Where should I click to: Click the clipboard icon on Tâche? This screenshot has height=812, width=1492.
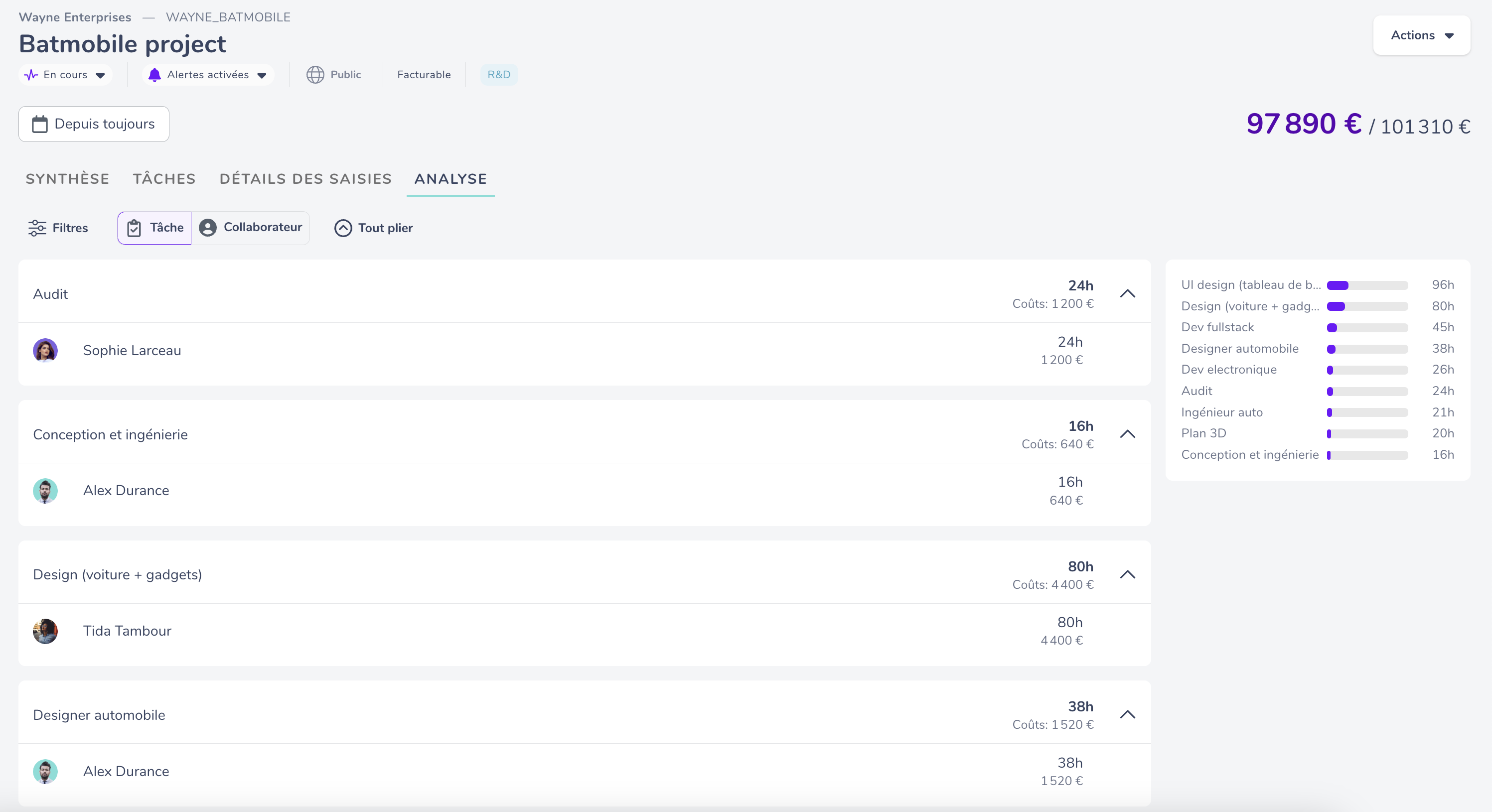(x=134, y=228)
